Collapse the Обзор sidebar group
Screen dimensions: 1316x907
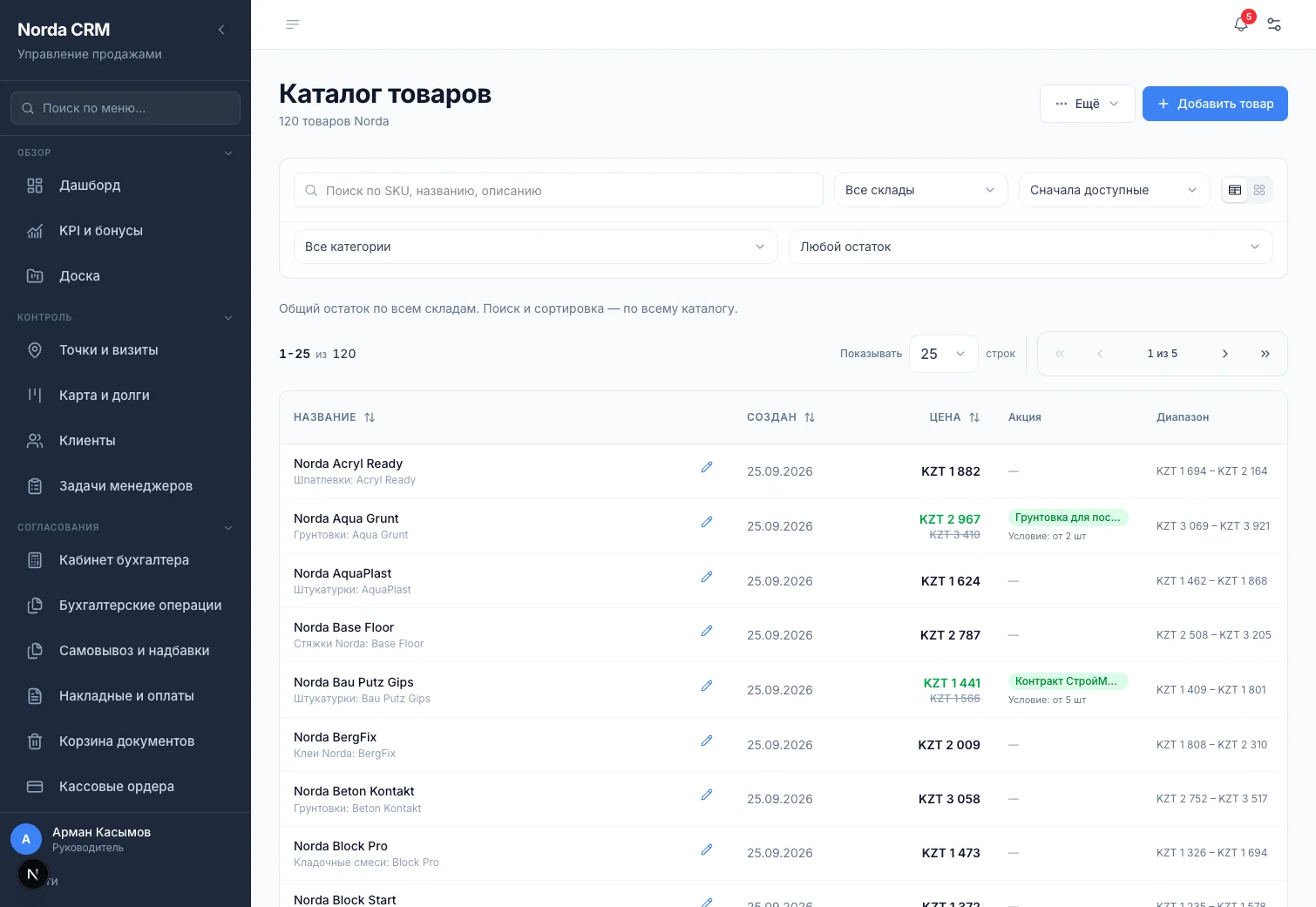coord(228,153)
